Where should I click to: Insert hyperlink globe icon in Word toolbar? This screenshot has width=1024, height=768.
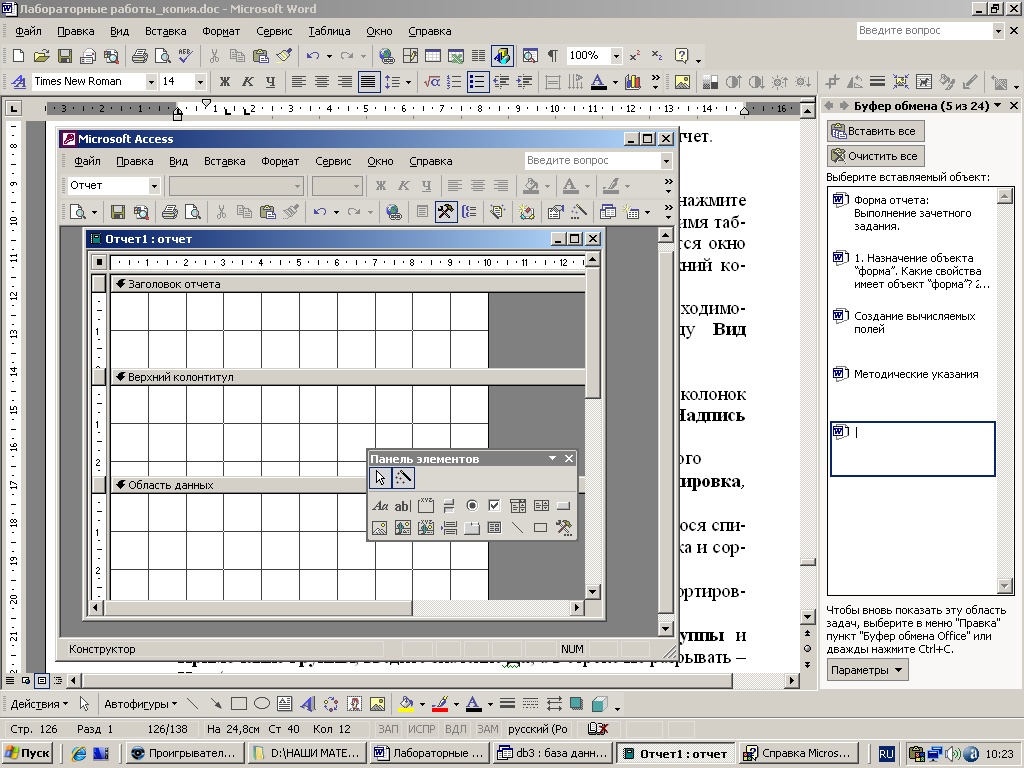pos(387,56)
